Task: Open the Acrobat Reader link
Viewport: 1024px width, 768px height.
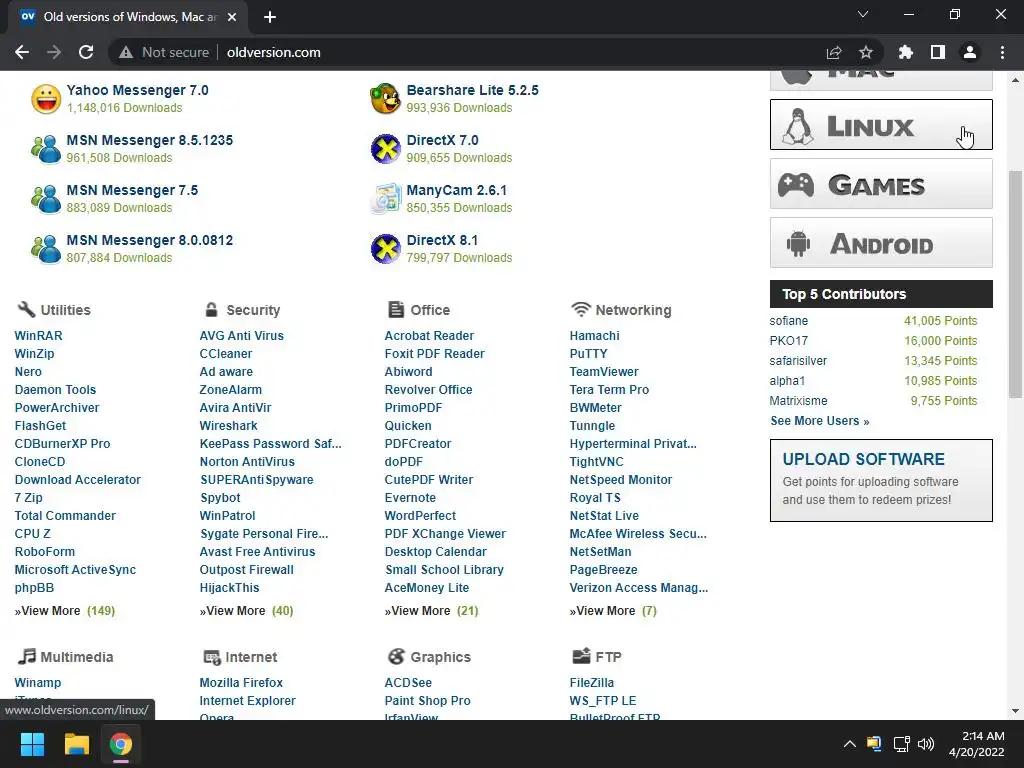Action: 429,336
